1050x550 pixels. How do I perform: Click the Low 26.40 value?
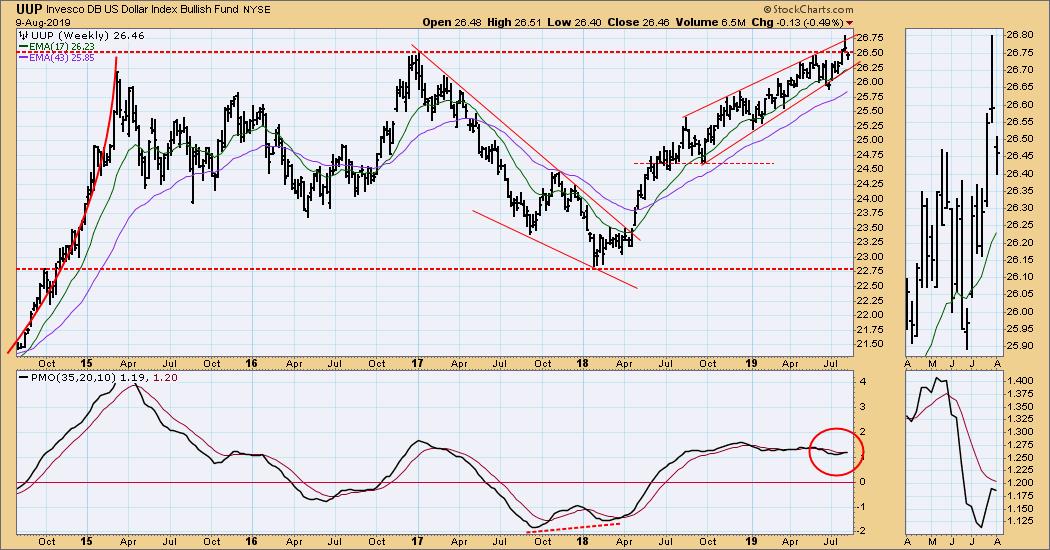tap(574, 21)
